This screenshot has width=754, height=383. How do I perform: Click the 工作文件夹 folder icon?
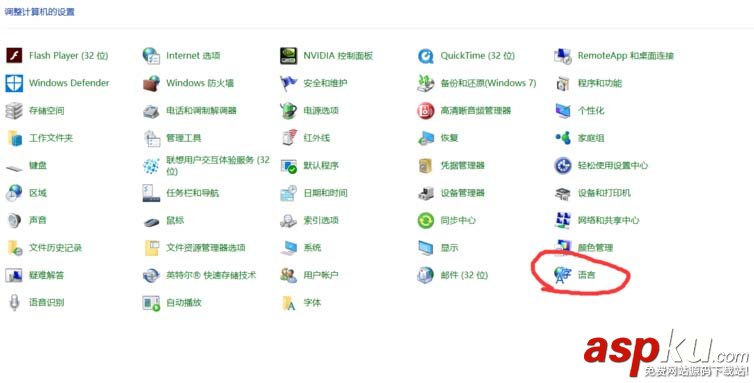(14, 138)
